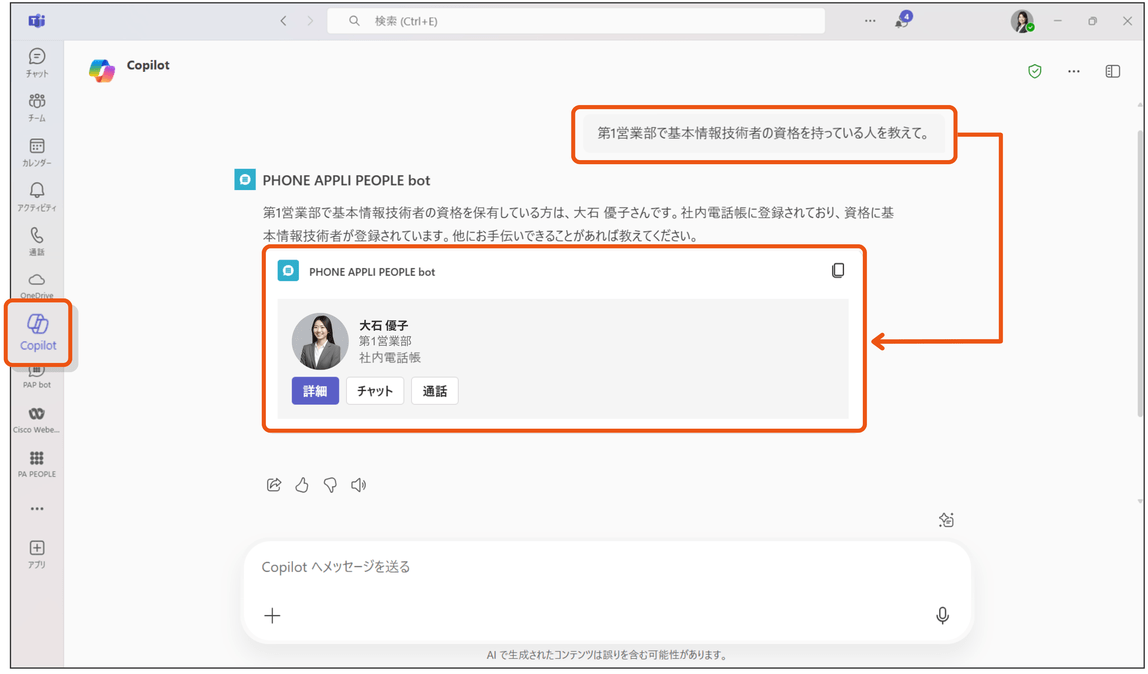Open the カレンダー calendar in sidebar
The width and height of the screenshot is (1148, 674).
click(37, 152)
